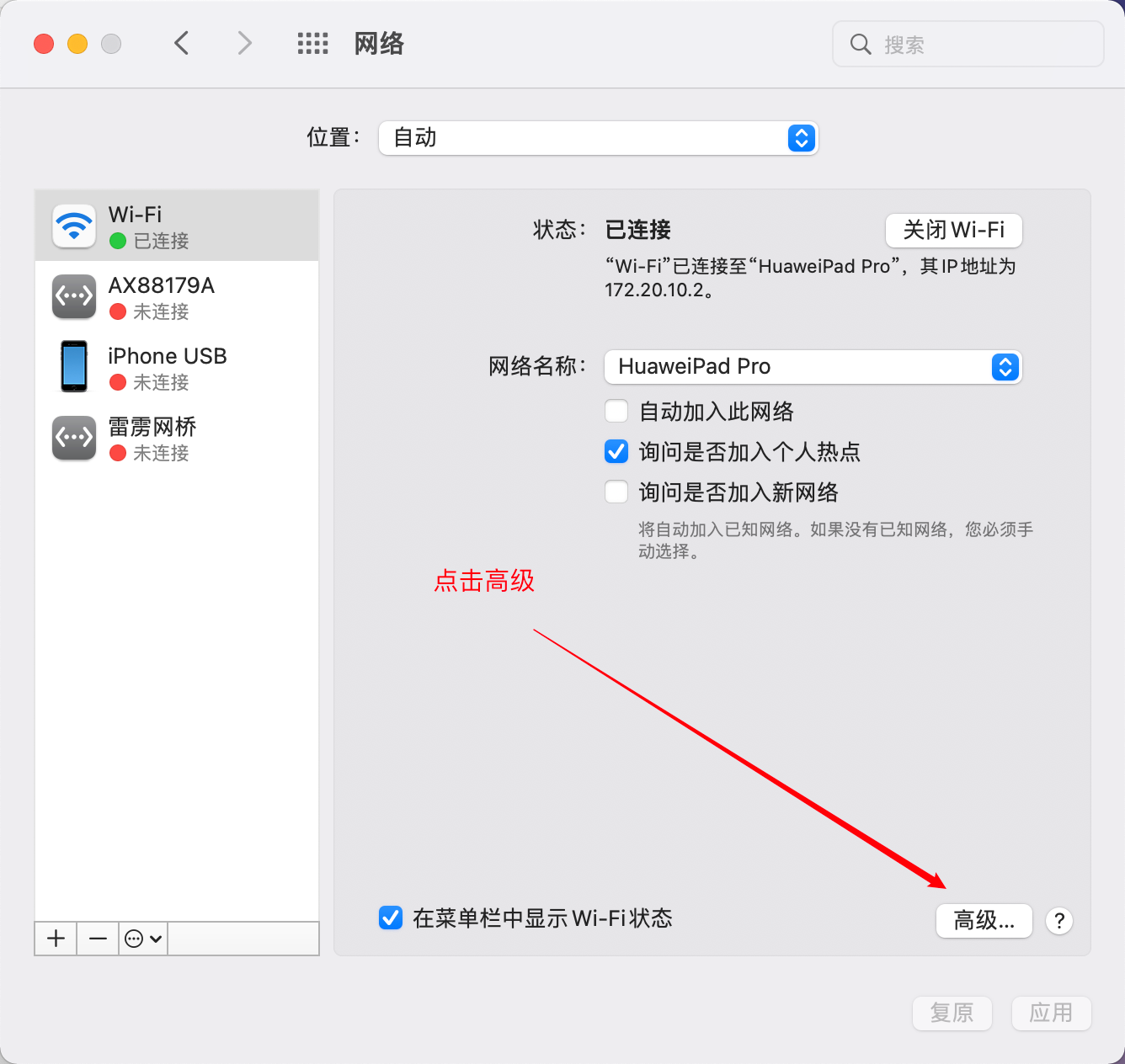Image resolution: width=1125 pixels, height=1064 pixels.
Task: Show all preferences grid icon
Action: click(312, 44)
